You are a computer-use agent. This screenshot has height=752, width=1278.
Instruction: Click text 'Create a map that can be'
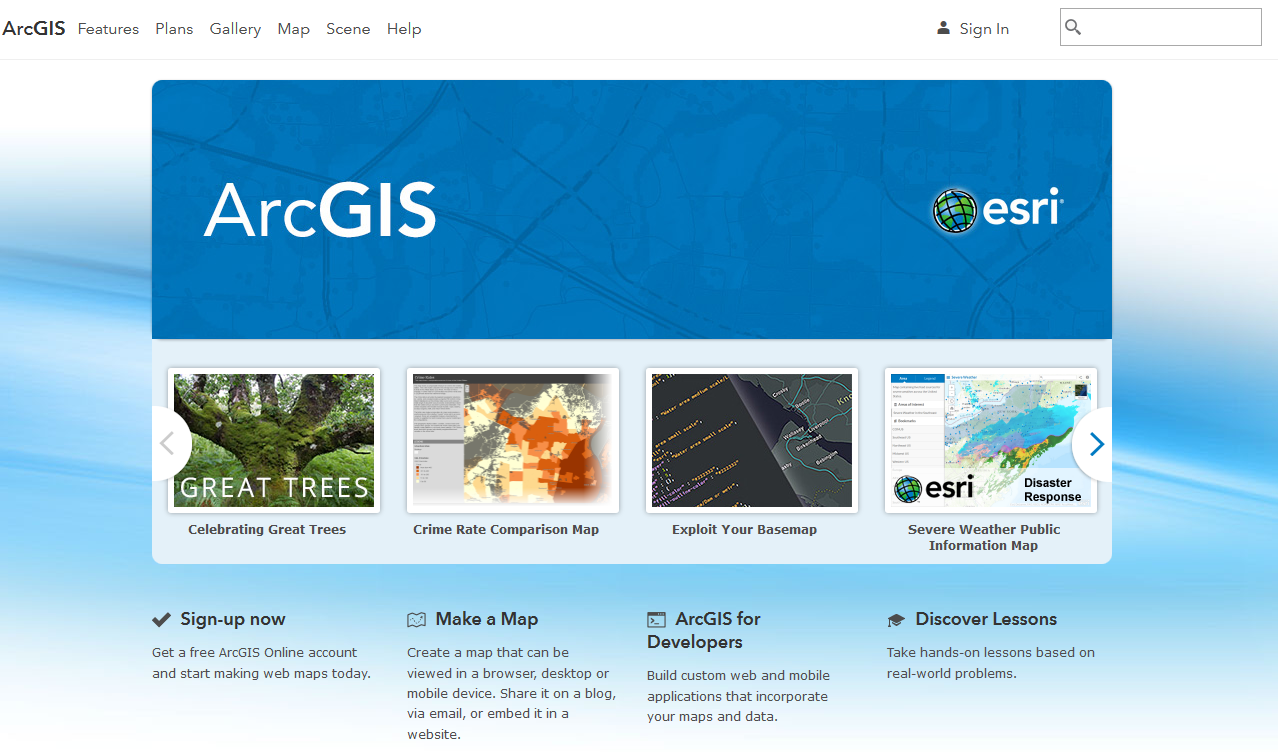click(488, 652)
